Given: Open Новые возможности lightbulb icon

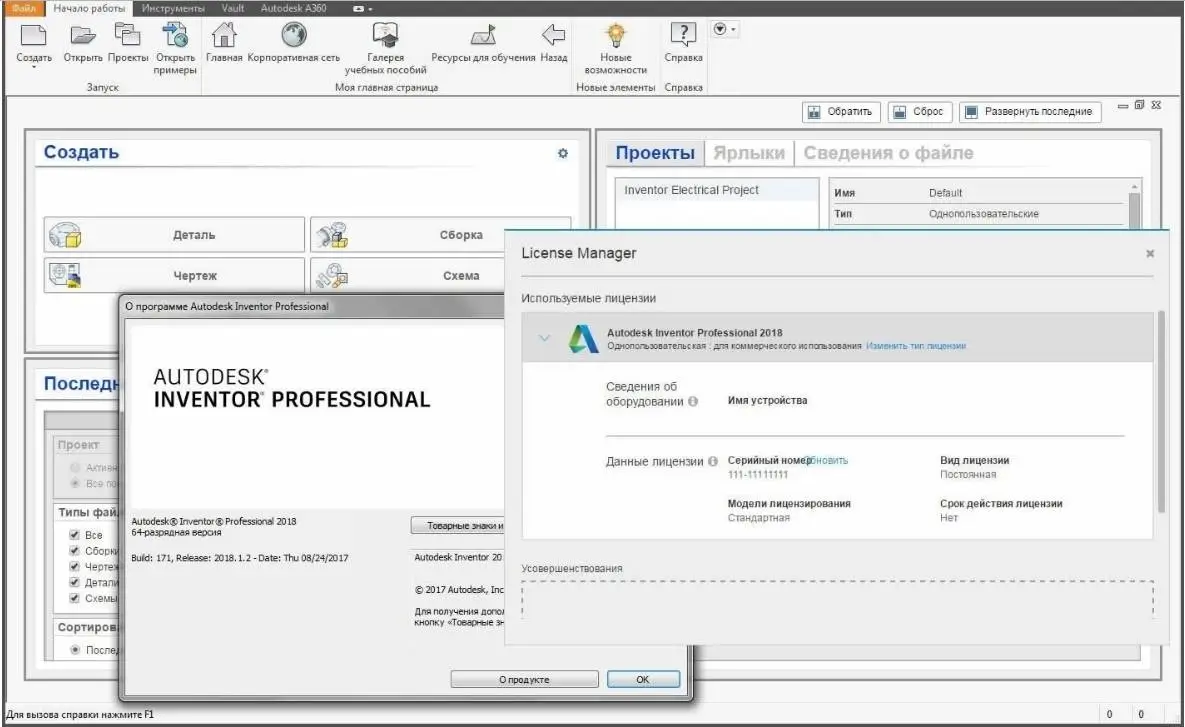Looking at the screenshot, I should [x=616, y=36].
